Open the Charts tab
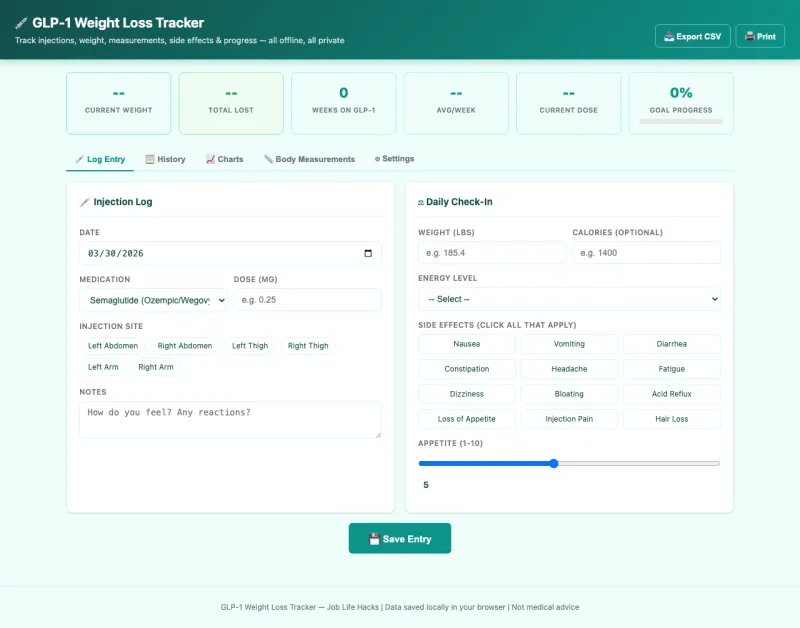The width and height of the screenshot is (800, 628). tap(224, 159)
